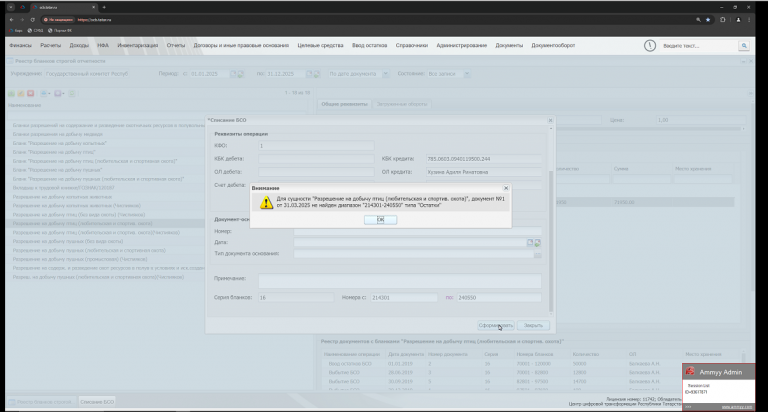Viewport: 768px width, 412px height.
Task: Open a new browser tab with plus
Action: pos(104,7)
